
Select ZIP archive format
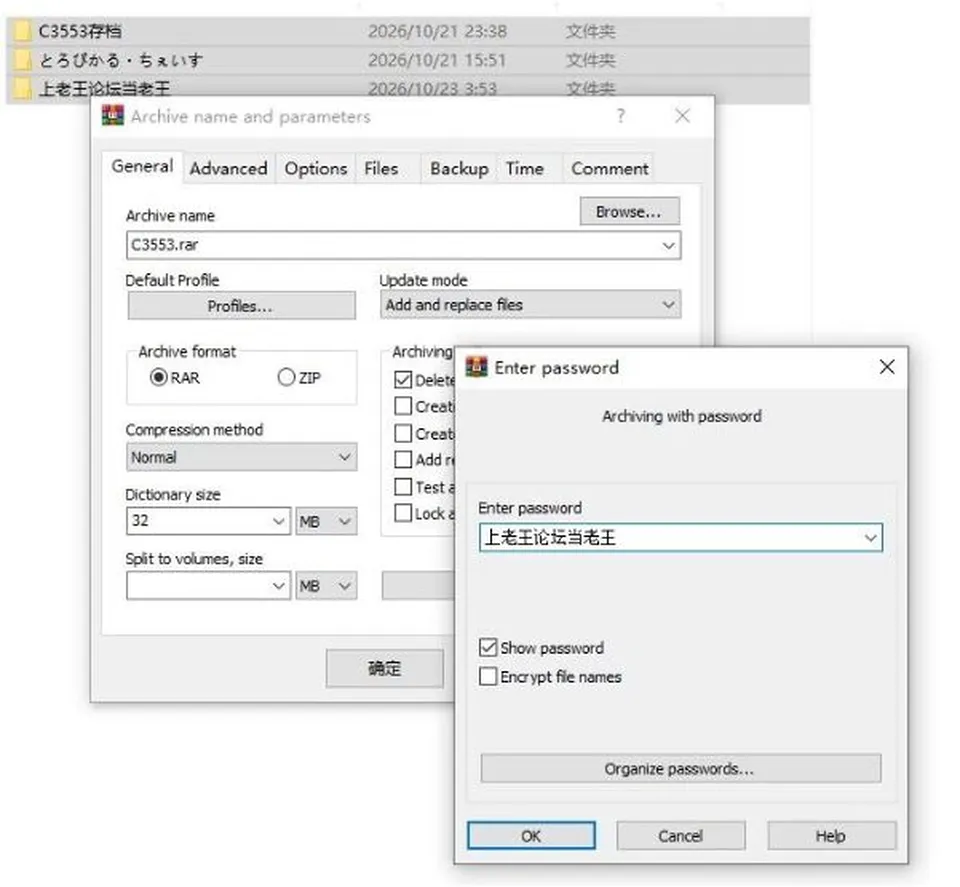pyautogui.click(x=286, y=377)
